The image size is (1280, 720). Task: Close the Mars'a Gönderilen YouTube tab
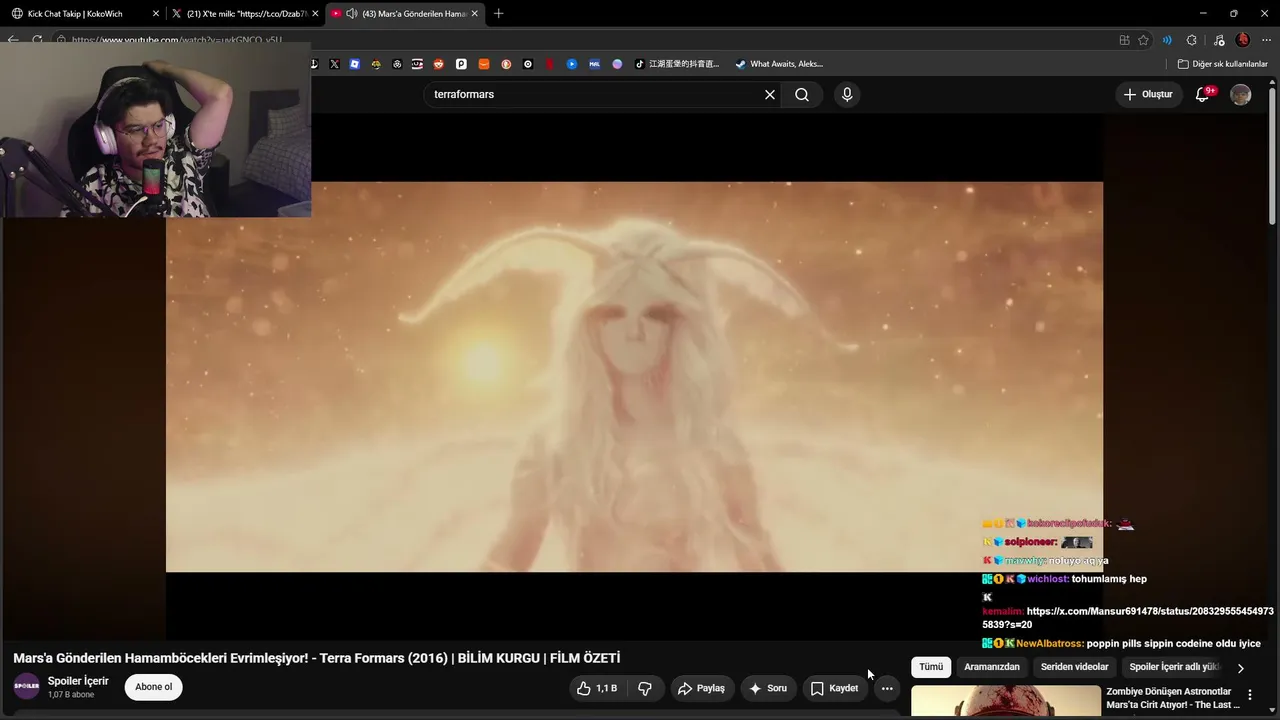click(475, 14)
